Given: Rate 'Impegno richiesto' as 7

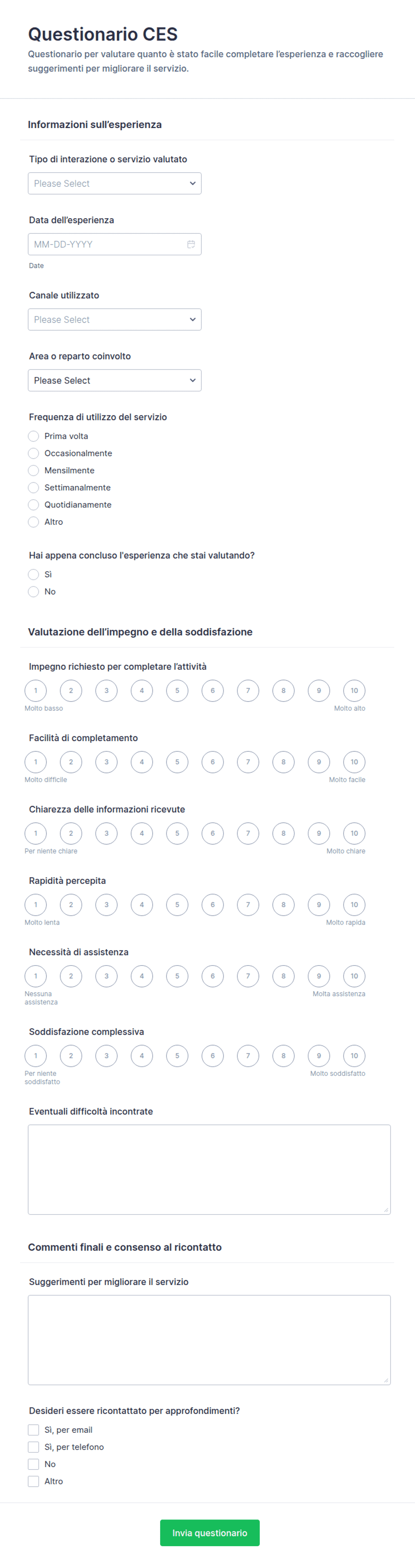Looking at the screenshot, I should 248,691.
